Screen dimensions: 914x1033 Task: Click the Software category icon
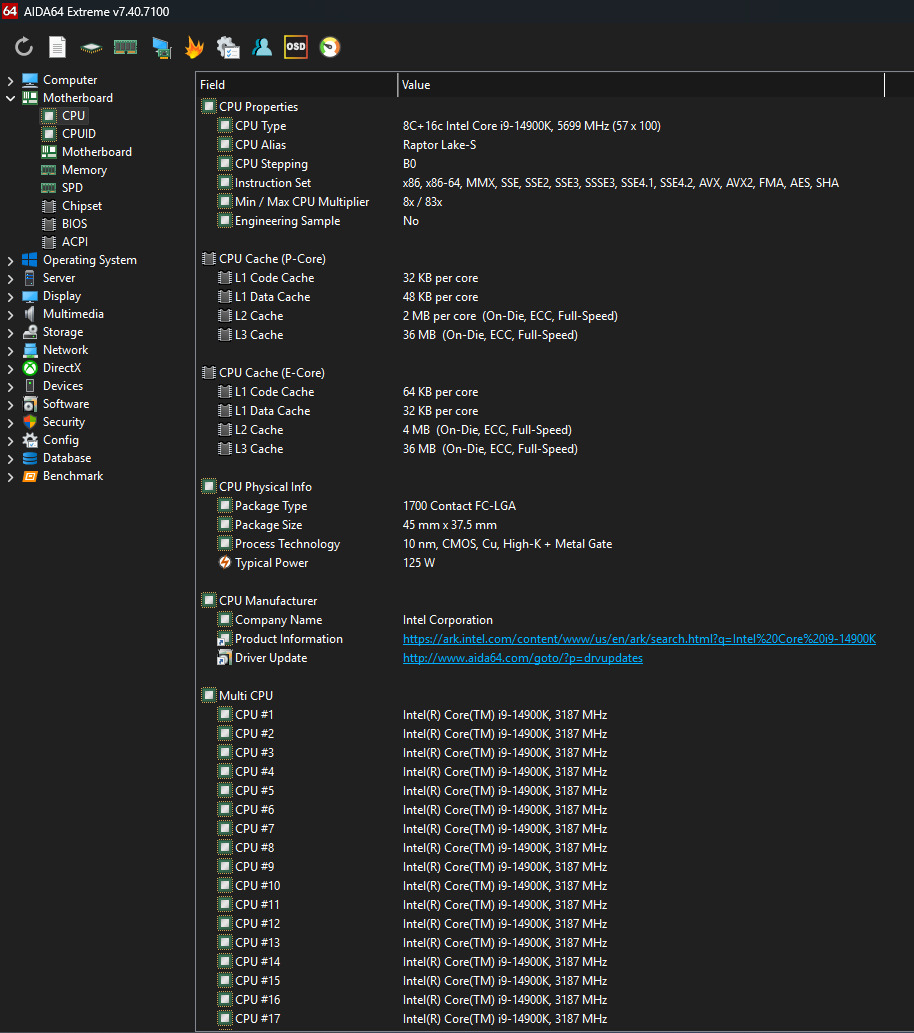[30, 404]
